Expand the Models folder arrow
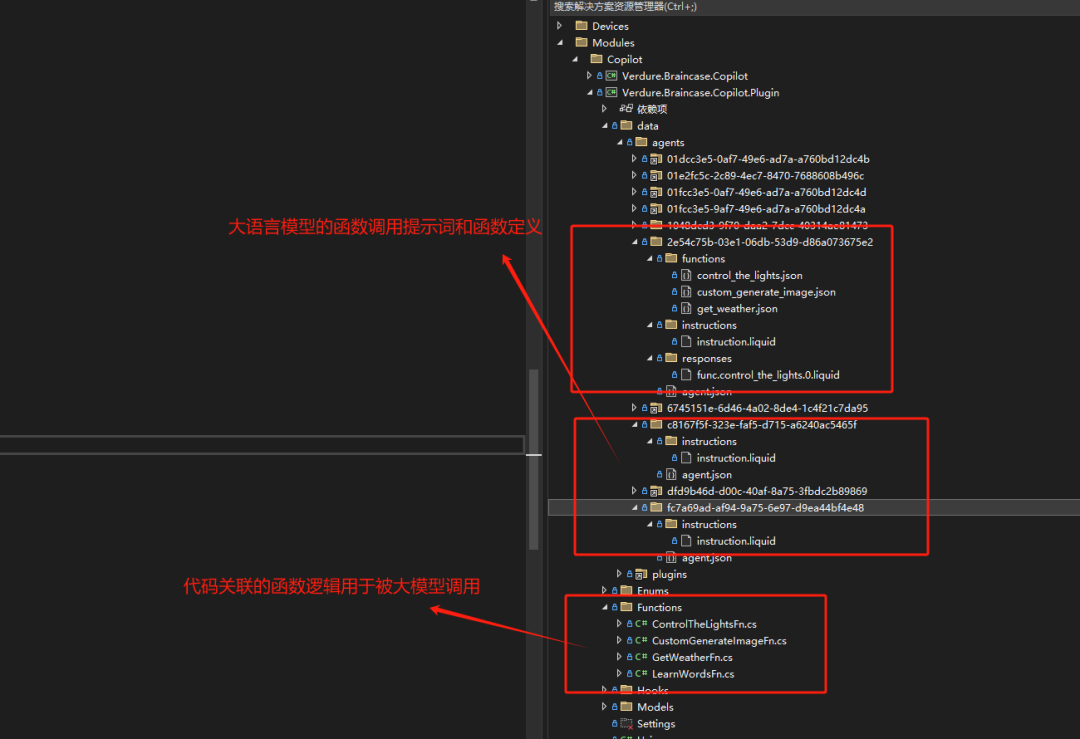The height and width of the screenshot is (739, 1080). click(x=604, y=707)
